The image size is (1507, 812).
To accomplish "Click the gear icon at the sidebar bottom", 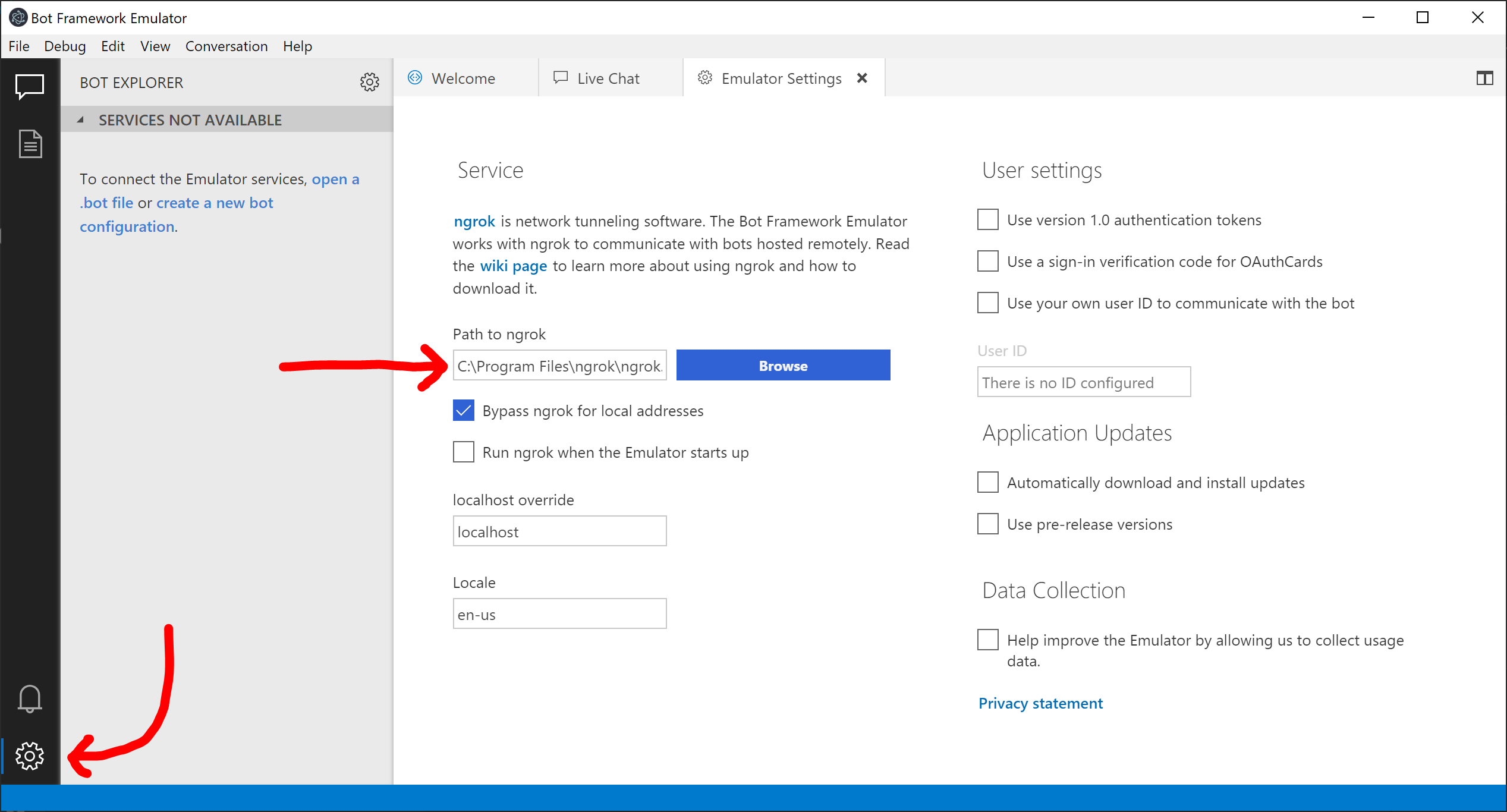I will 30,756.
